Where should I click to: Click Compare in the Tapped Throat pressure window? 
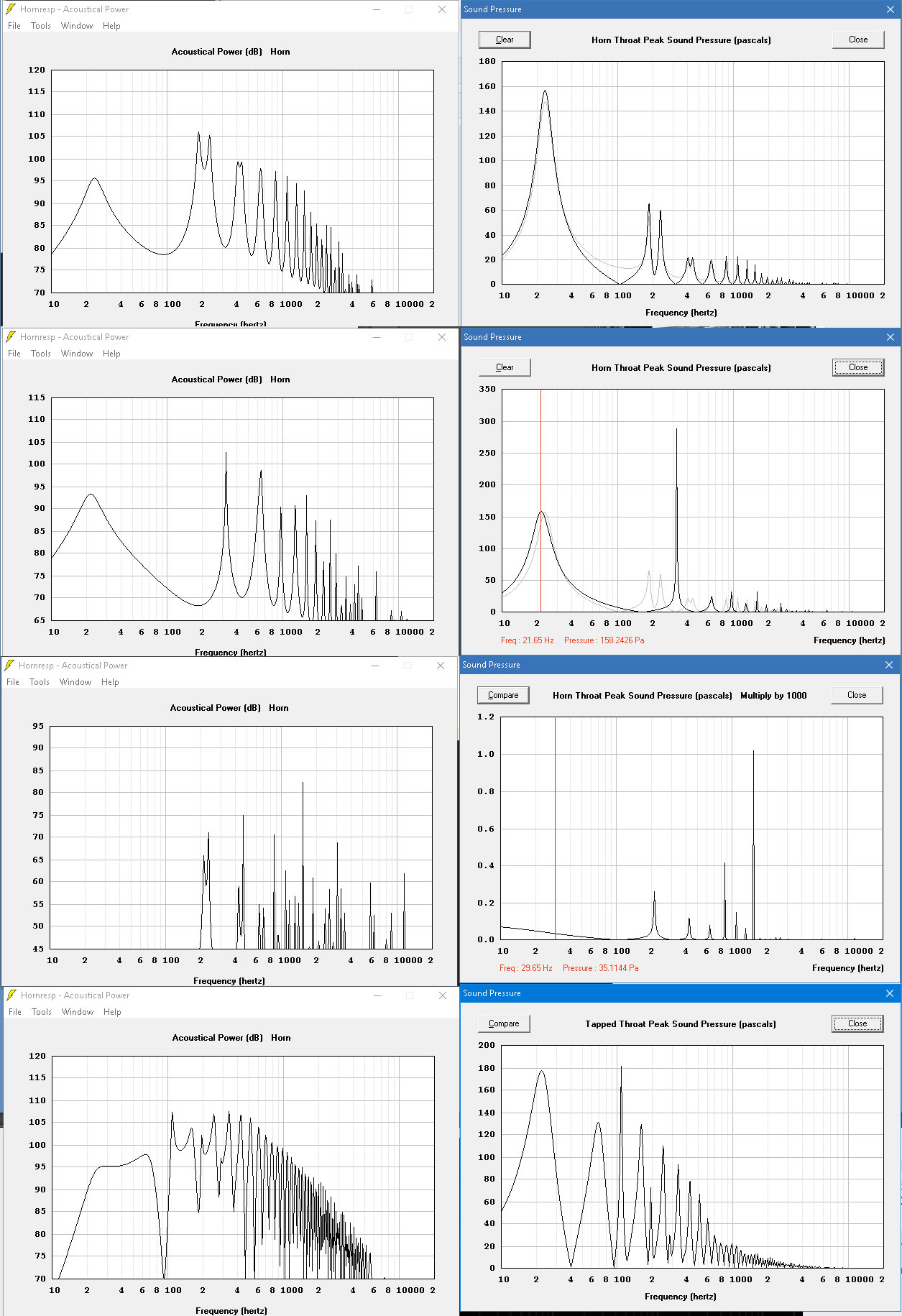click(504, 1023)
